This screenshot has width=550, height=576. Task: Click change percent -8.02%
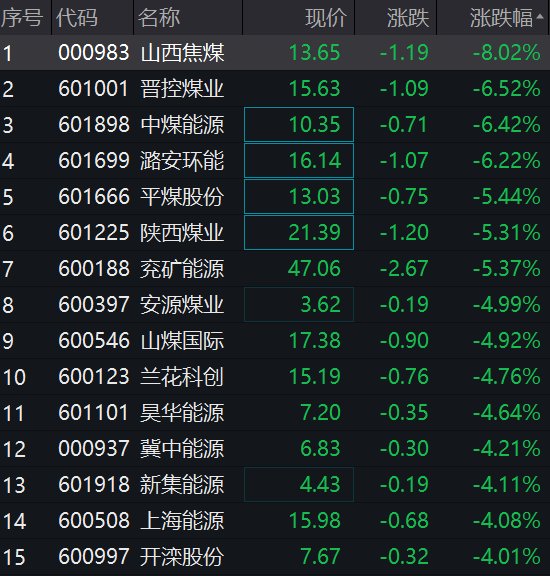click(x=507, y=53)
